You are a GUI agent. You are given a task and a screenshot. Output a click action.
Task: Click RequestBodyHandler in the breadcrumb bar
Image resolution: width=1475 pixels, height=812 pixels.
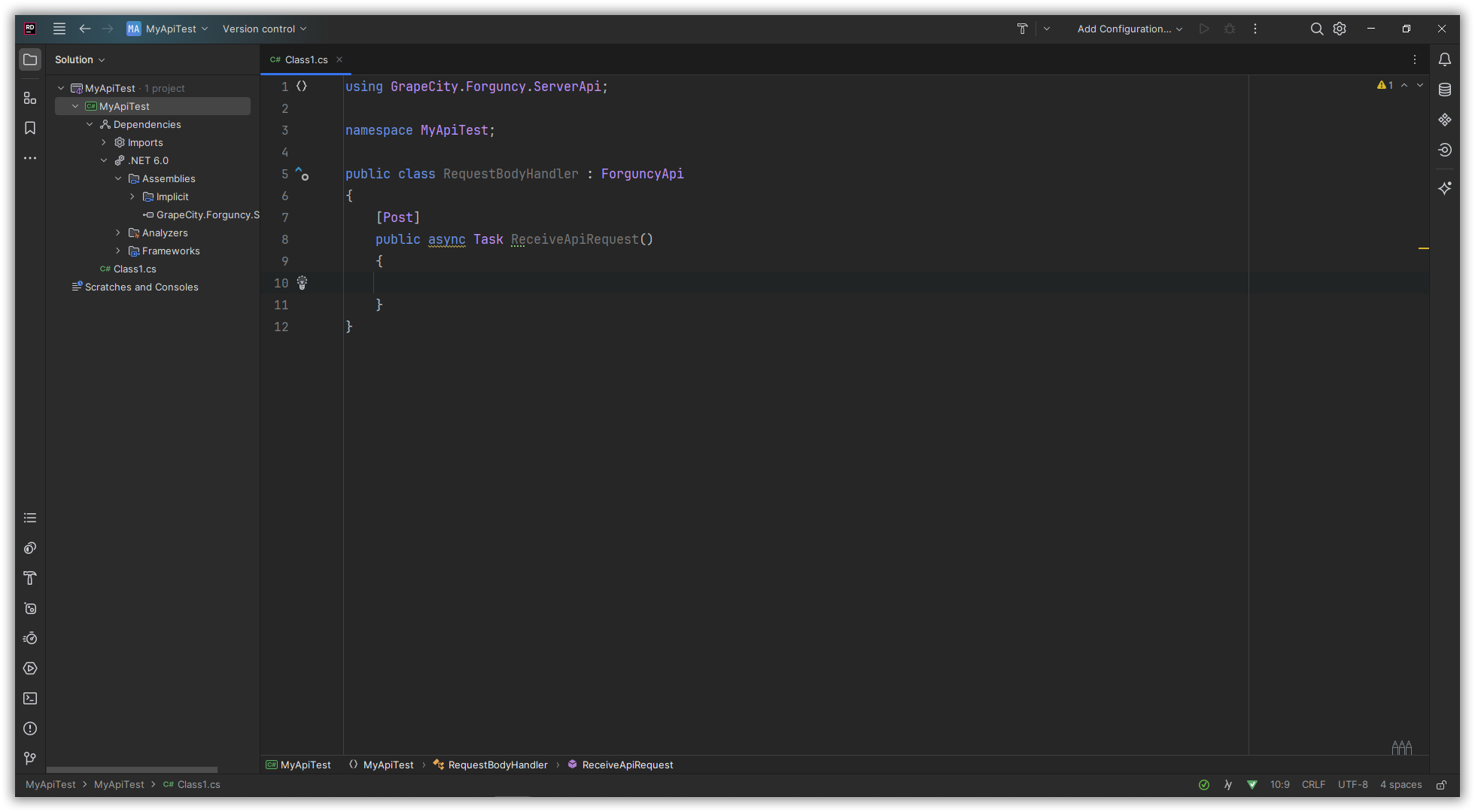pyautogui.click(x=497, y=765)
